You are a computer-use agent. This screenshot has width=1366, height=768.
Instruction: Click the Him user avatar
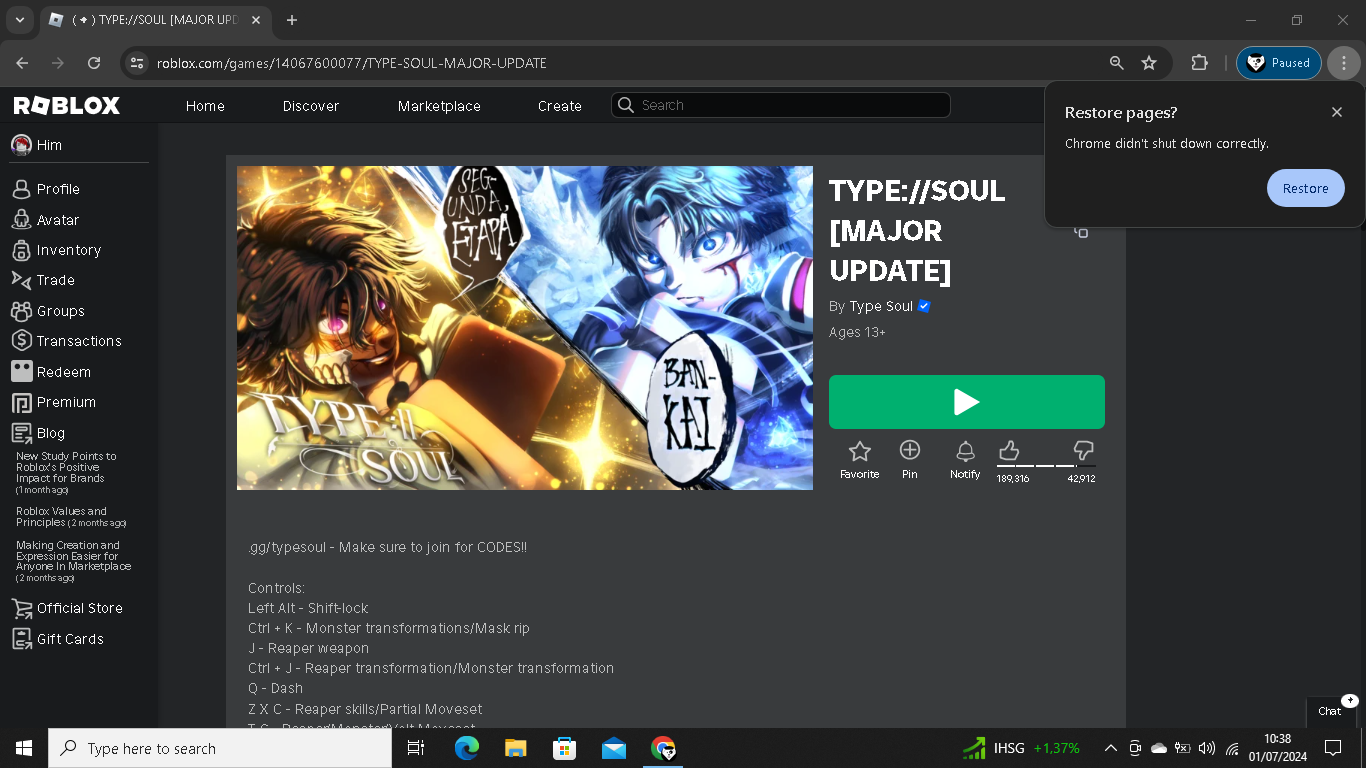pyautogui.click(x=21, y=145)
